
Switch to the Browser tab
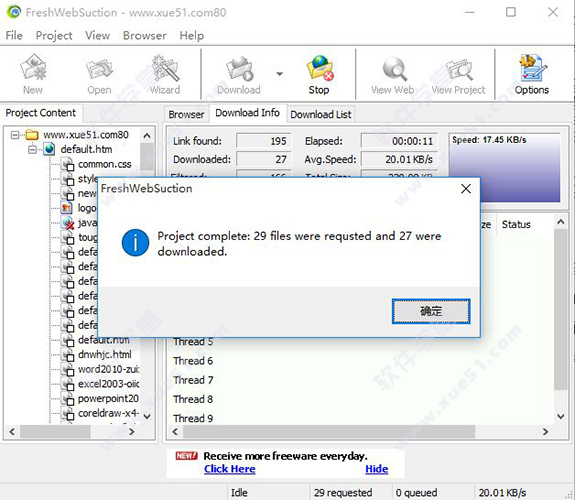pos(186,114)
